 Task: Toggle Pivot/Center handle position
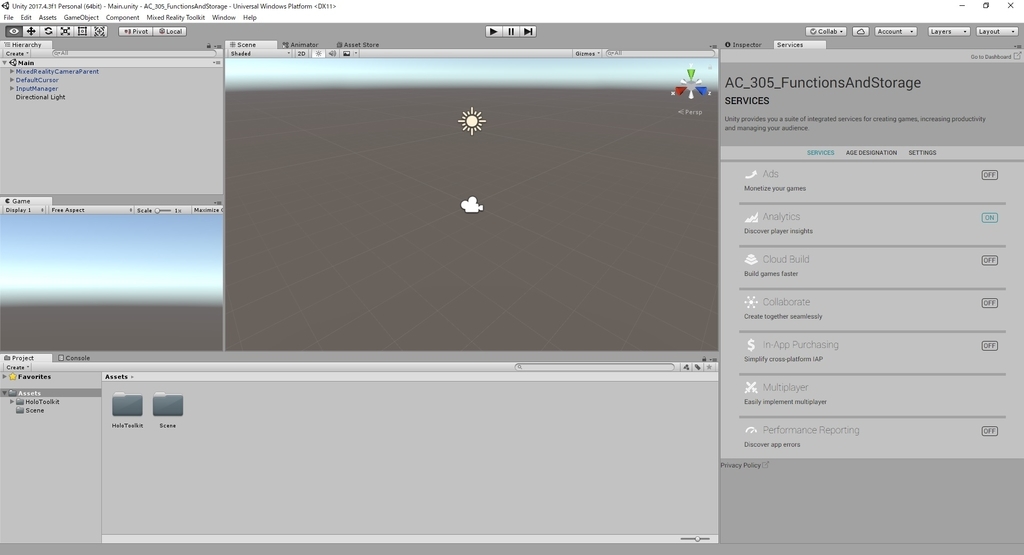136,31
